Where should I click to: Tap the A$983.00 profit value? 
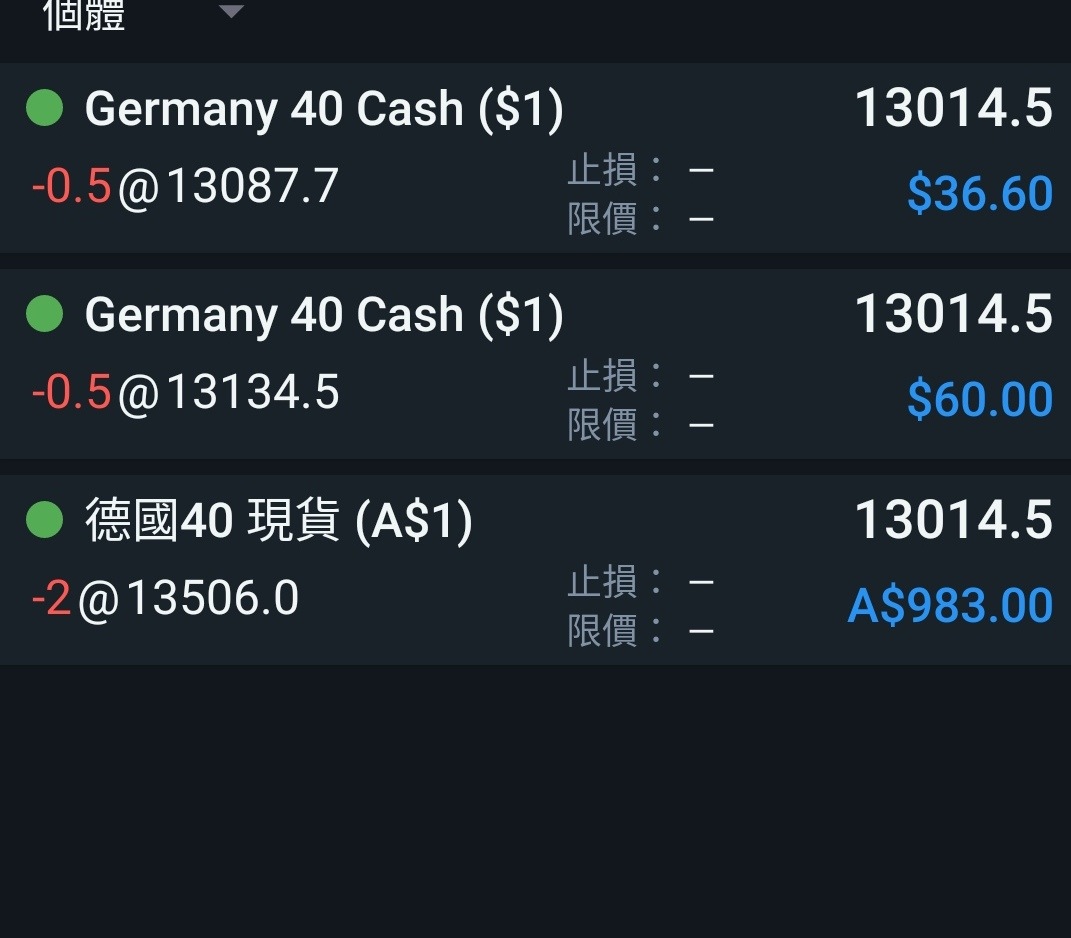click(950, 605)
